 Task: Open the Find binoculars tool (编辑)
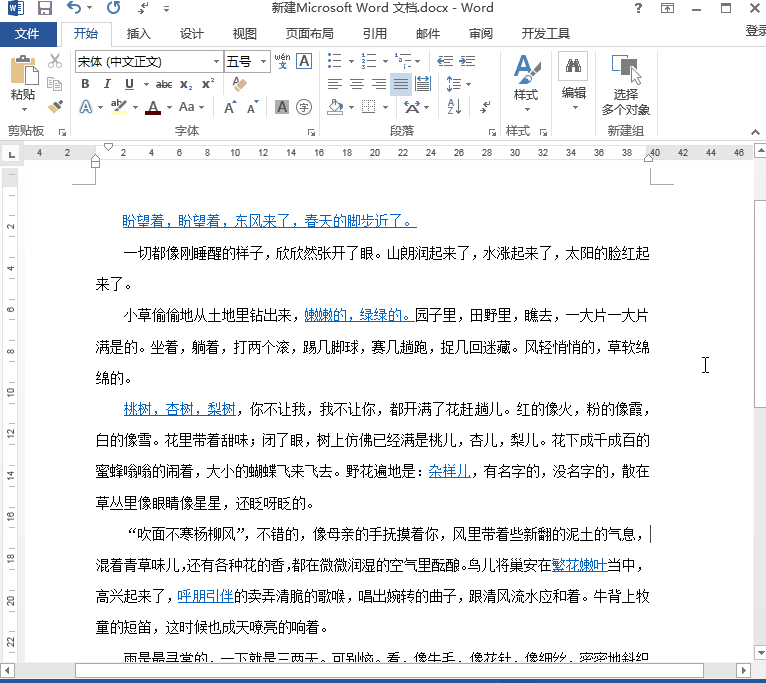pos(573,68)
